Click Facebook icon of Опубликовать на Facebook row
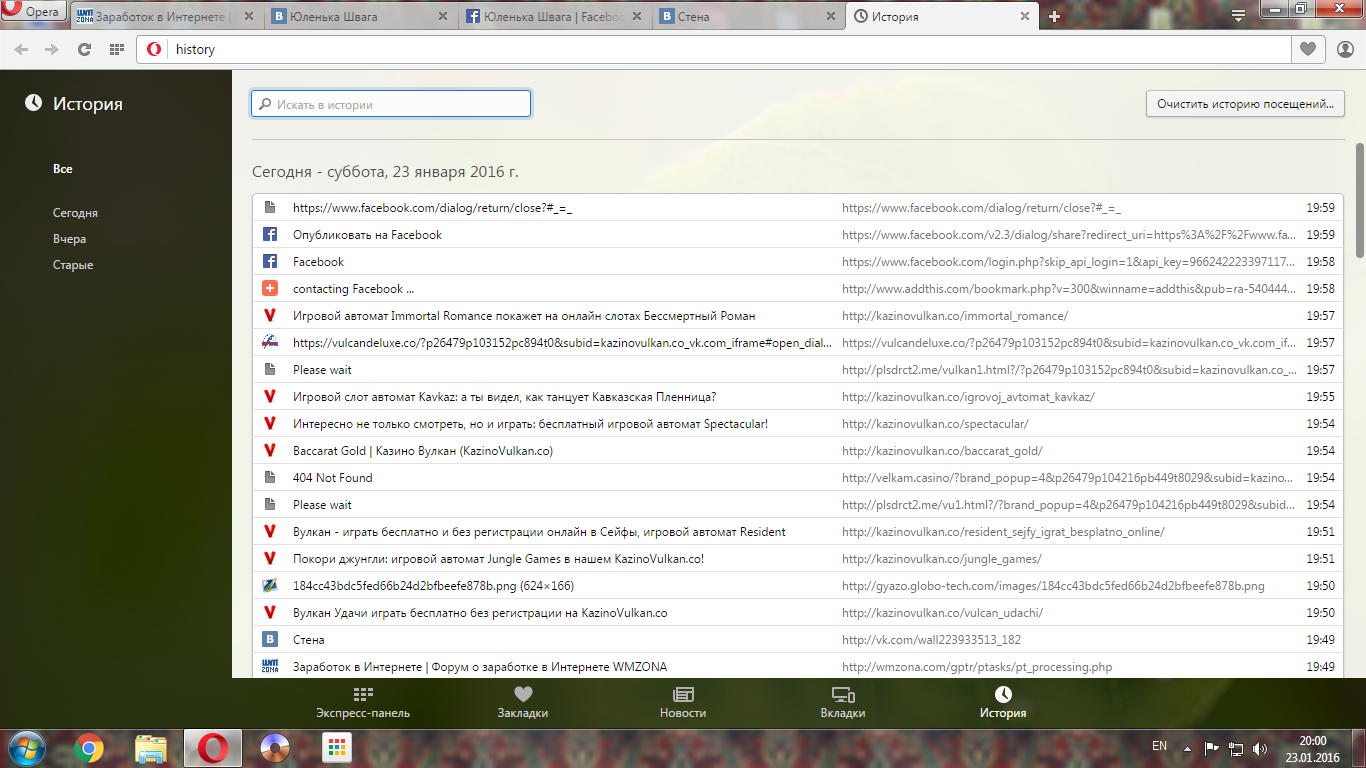The width and height of the screenshot is (1366, 768). 269,235
